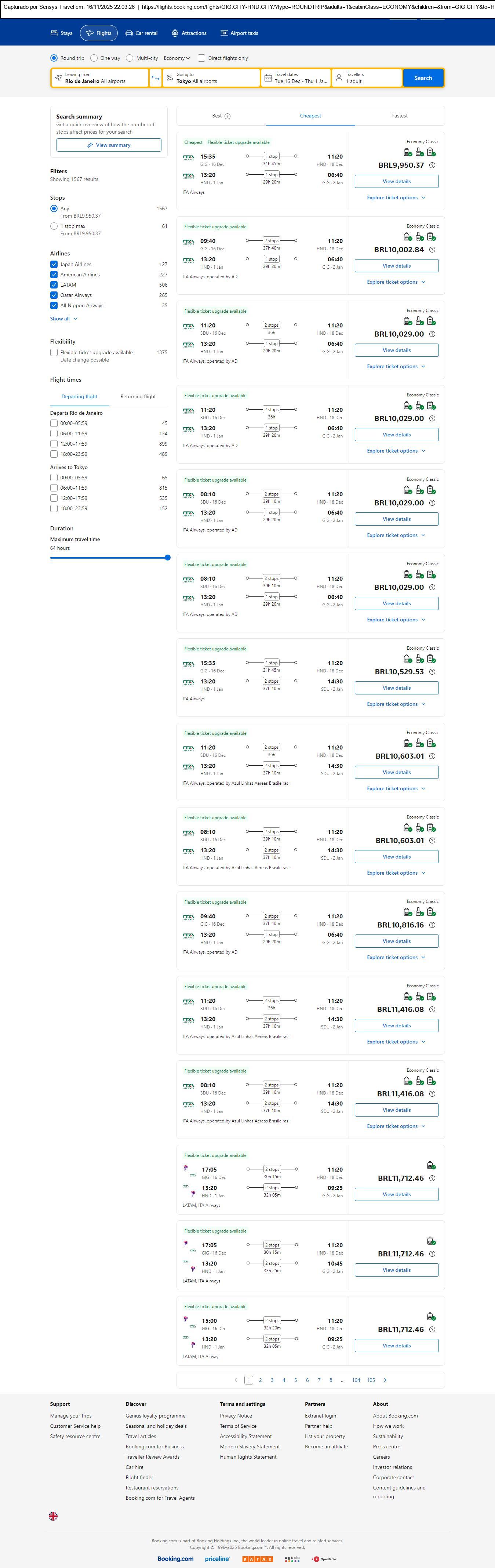
Task: Uncheck the Japan Airlines filter
Action: point(54,265)
